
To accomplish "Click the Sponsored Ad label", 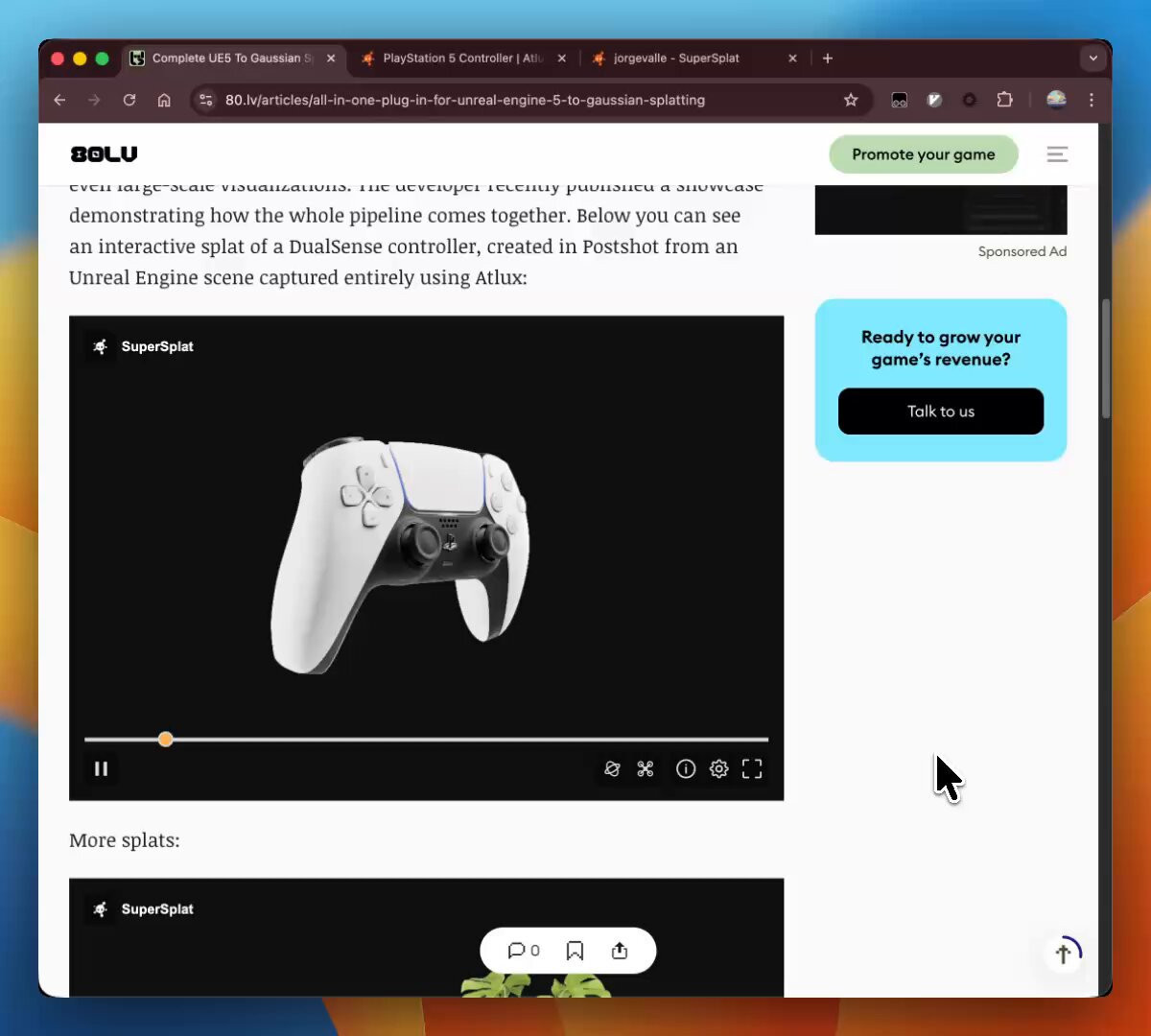I will (1022, 251).
